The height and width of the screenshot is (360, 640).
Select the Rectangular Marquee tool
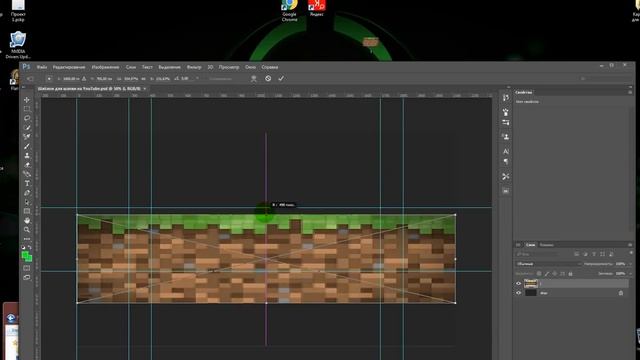click(27, 109)
